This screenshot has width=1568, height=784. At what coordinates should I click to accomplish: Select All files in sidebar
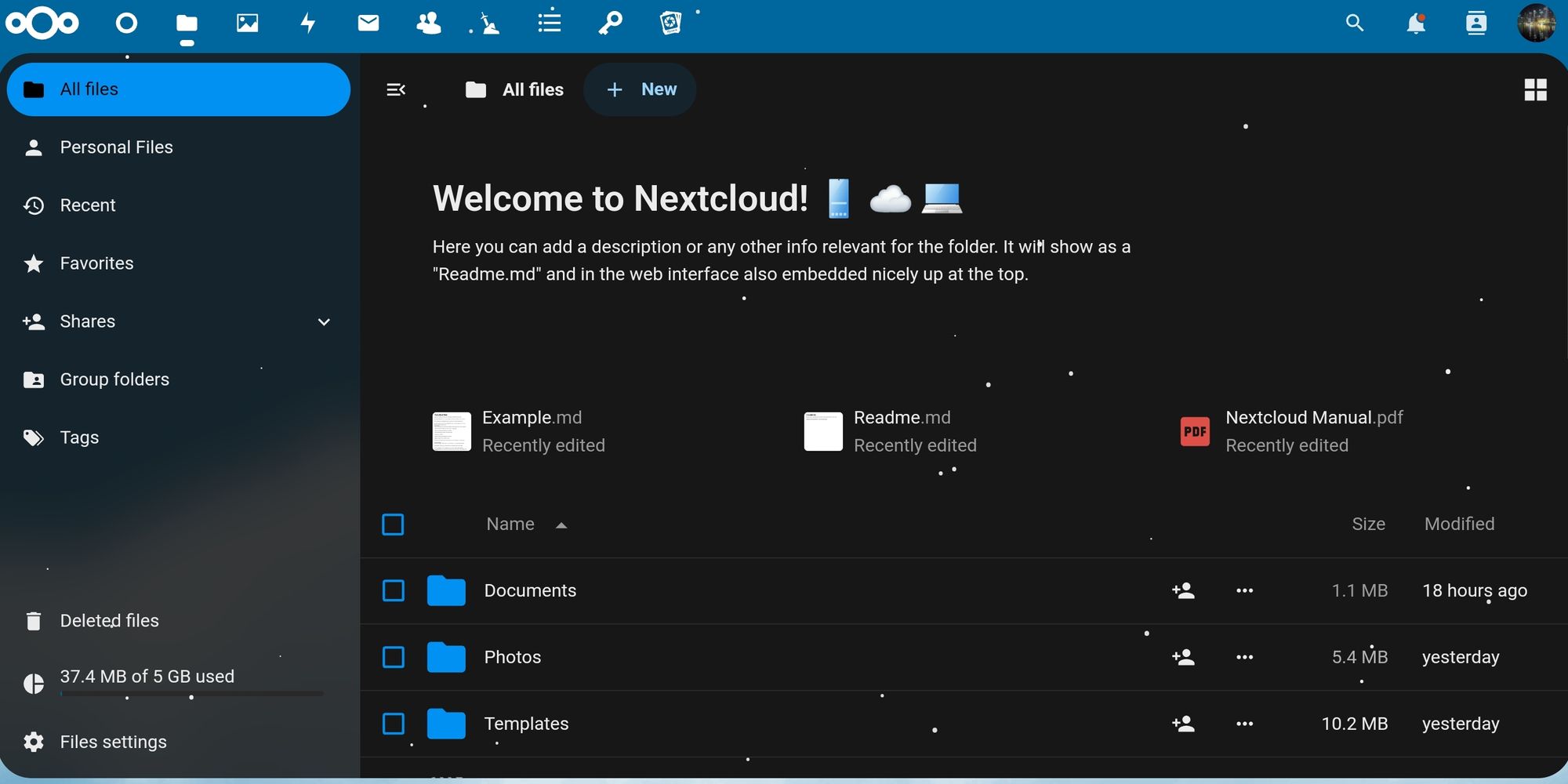click(179, 89)
